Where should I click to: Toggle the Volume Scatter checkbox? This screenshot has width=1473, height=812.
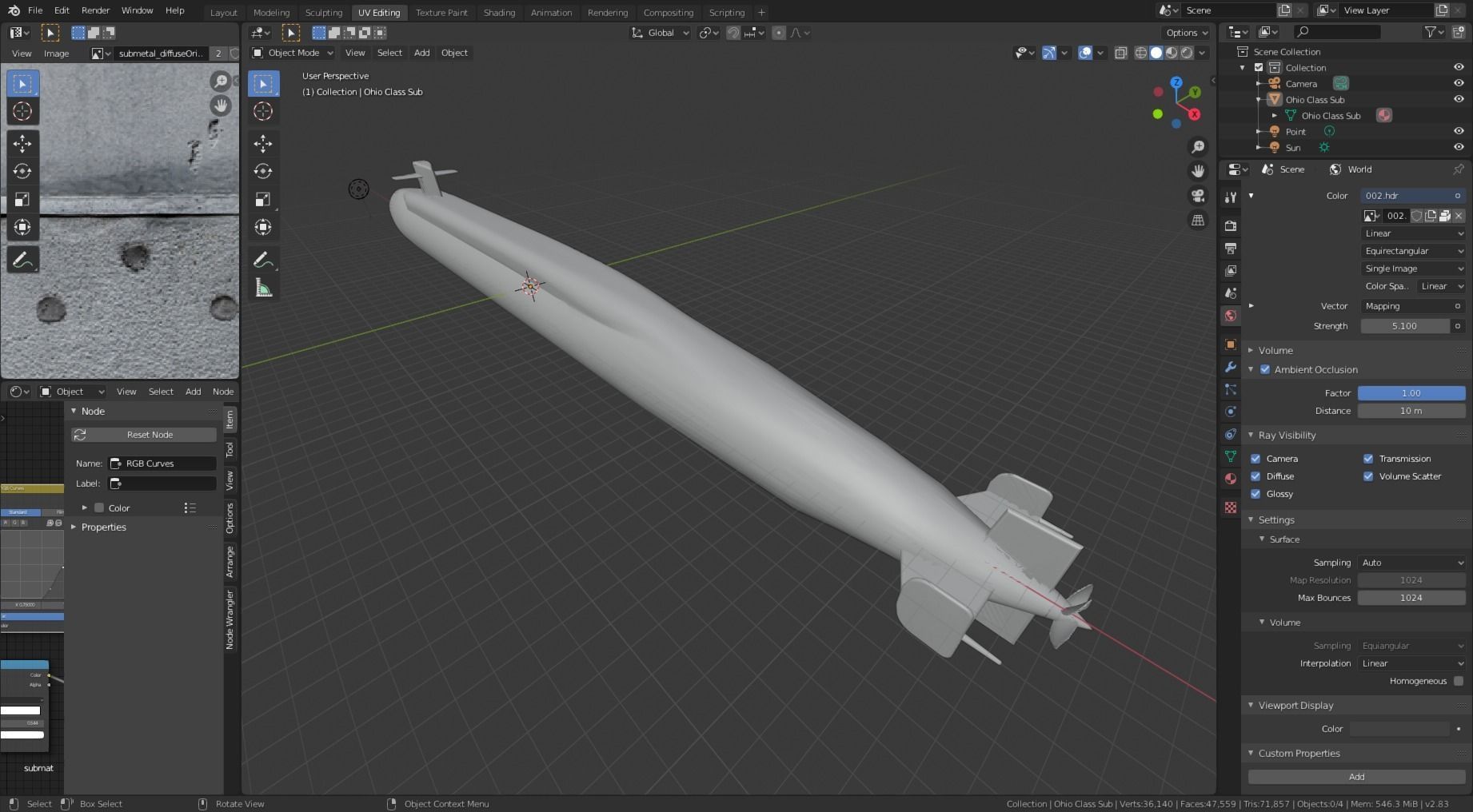(1368, 476)
